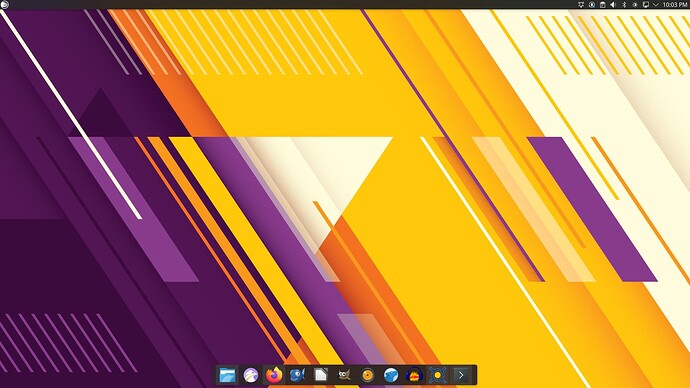Viewport: 690px width, 388px height.
Task: Launch GIMP from the dock
Action: (344, 375)
